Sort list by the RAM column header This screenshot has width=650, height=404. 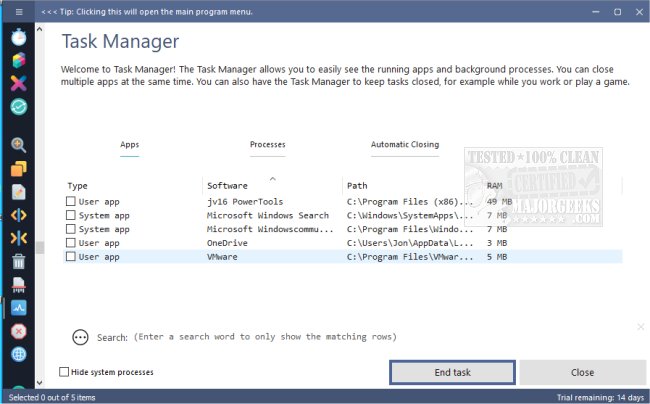tap(495, 186)
